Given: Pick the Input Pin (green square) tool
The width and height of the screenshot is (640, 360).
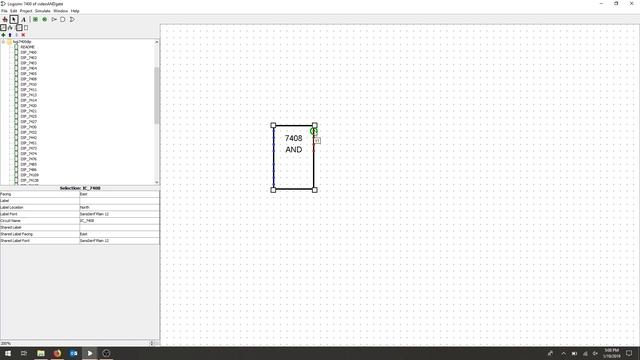Looking at the screenshot, I should (x=36, y=19).
